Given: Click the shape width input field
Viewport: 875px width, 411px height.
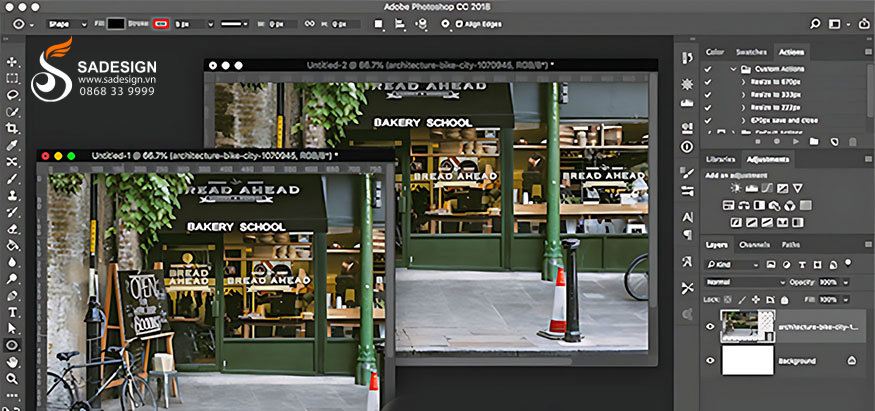Looking at the screenshot, I should 281,24.
